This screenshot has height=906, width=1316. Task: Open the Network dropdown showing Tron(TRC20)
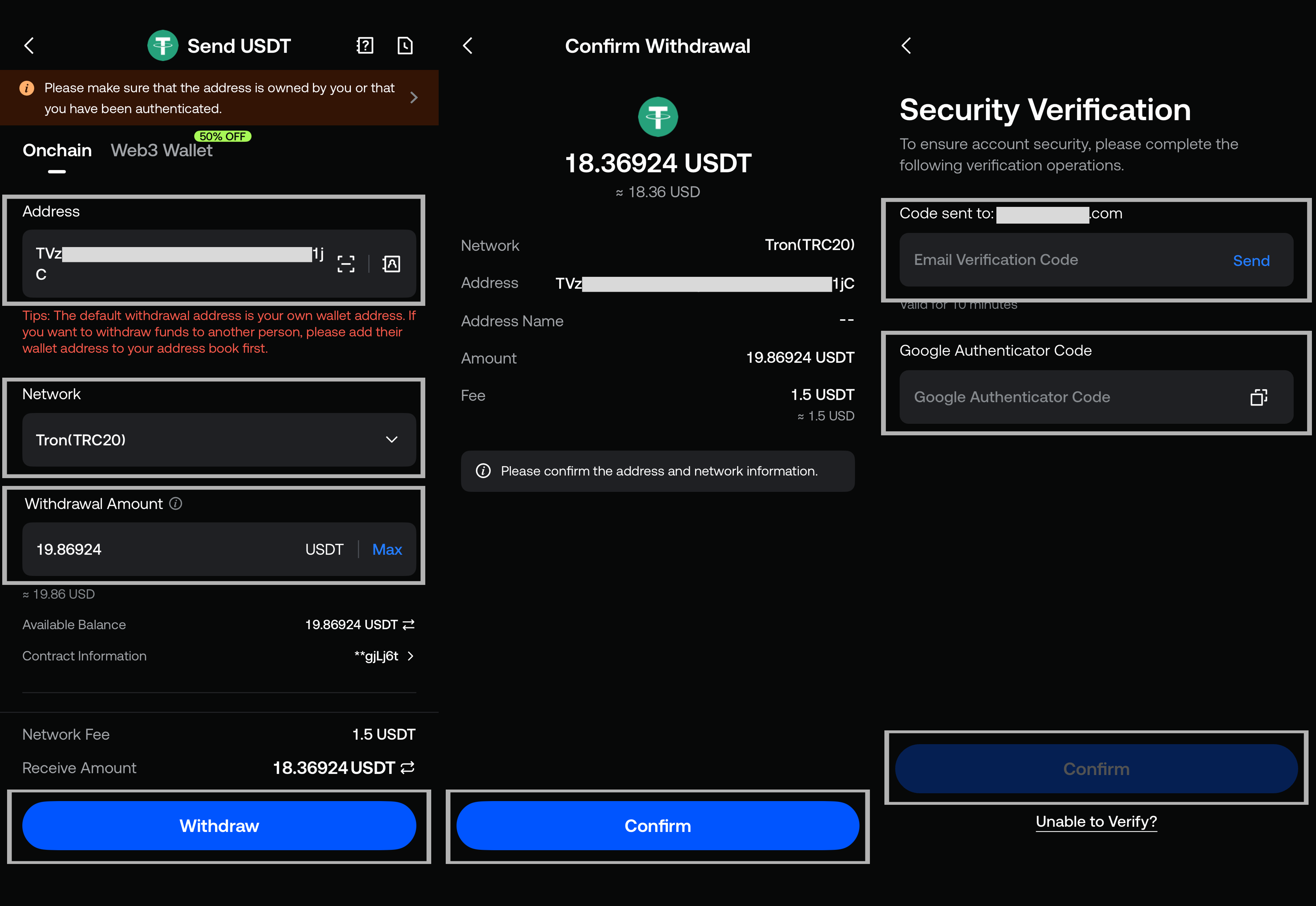(219, 440)
